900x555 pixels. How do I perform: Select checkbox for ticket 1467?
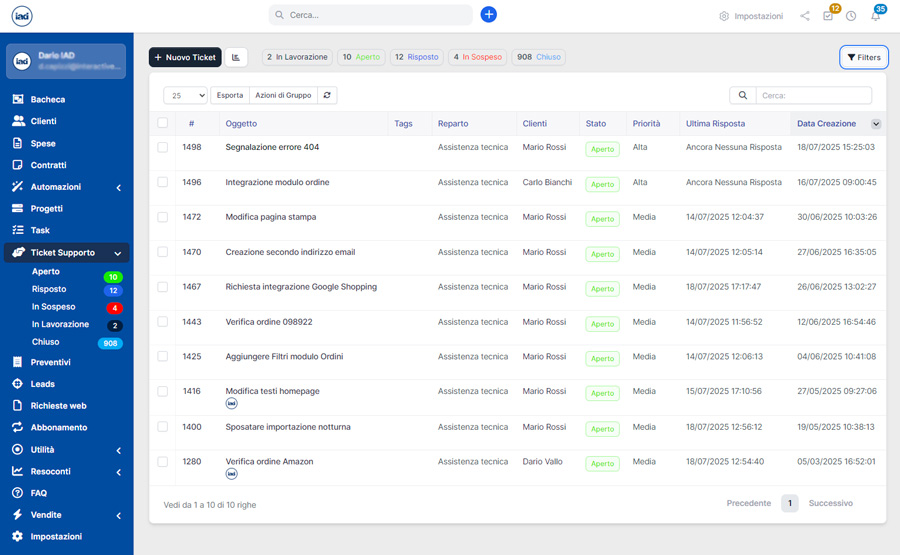162,287
